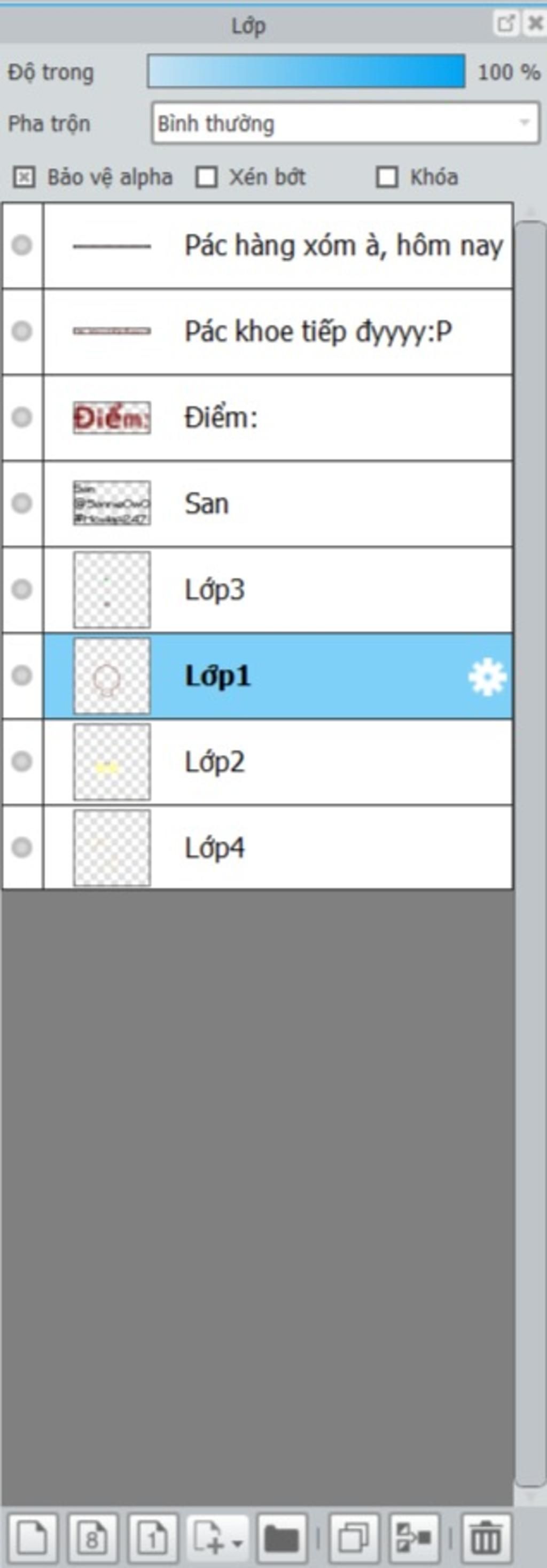Click the Lớp4 layer thumbnail
Image resolution: width=547 pixels, height=1568 pixels.
tap(112, 847)
